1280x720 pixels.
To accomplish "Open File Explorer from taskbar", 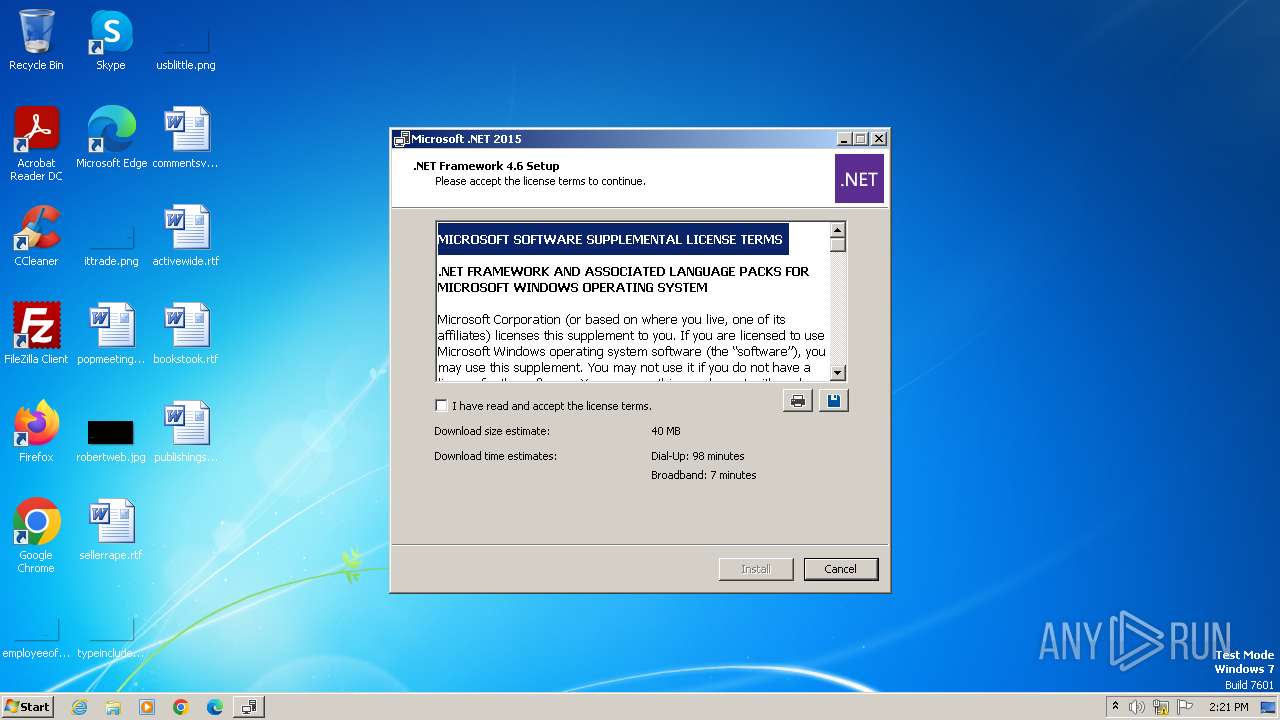I will pos(113,707).
